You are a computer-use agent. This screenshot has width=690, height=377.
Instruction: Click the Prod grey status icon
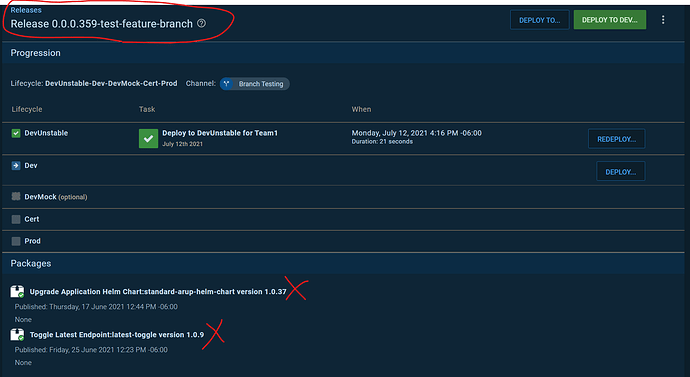click(x=16, y=241)
